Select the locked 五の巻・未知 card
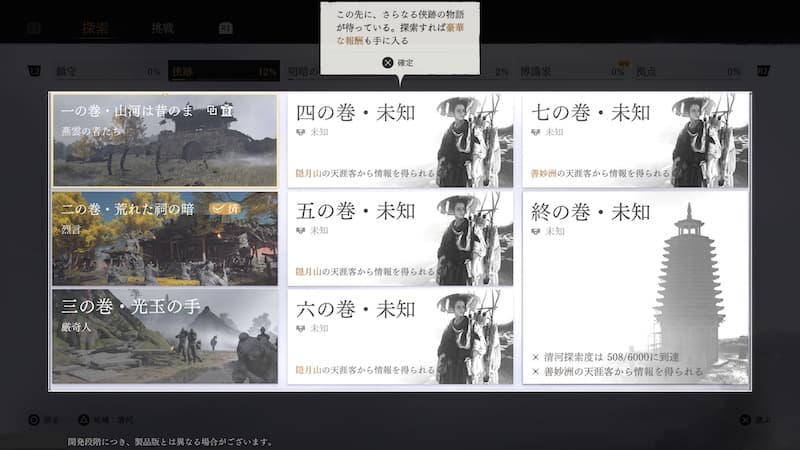Image resolution: width=800 pixels, height=450 pixels. 400,238
